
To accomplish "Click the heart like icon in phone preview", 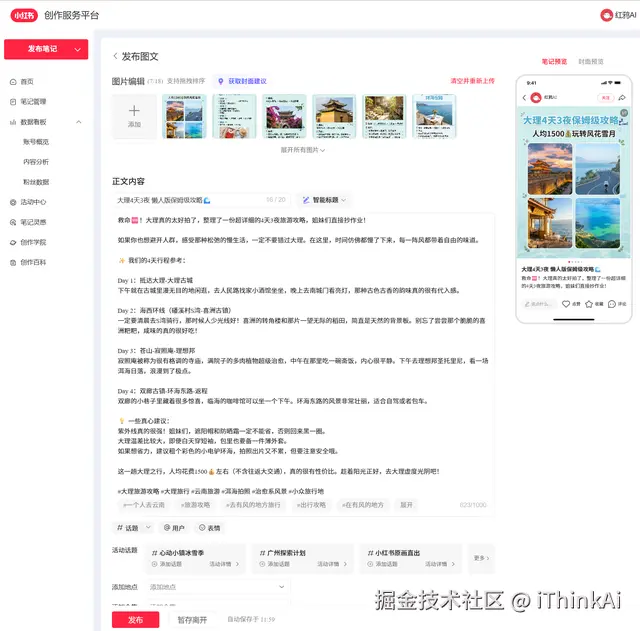I will (x=566, y=304).
